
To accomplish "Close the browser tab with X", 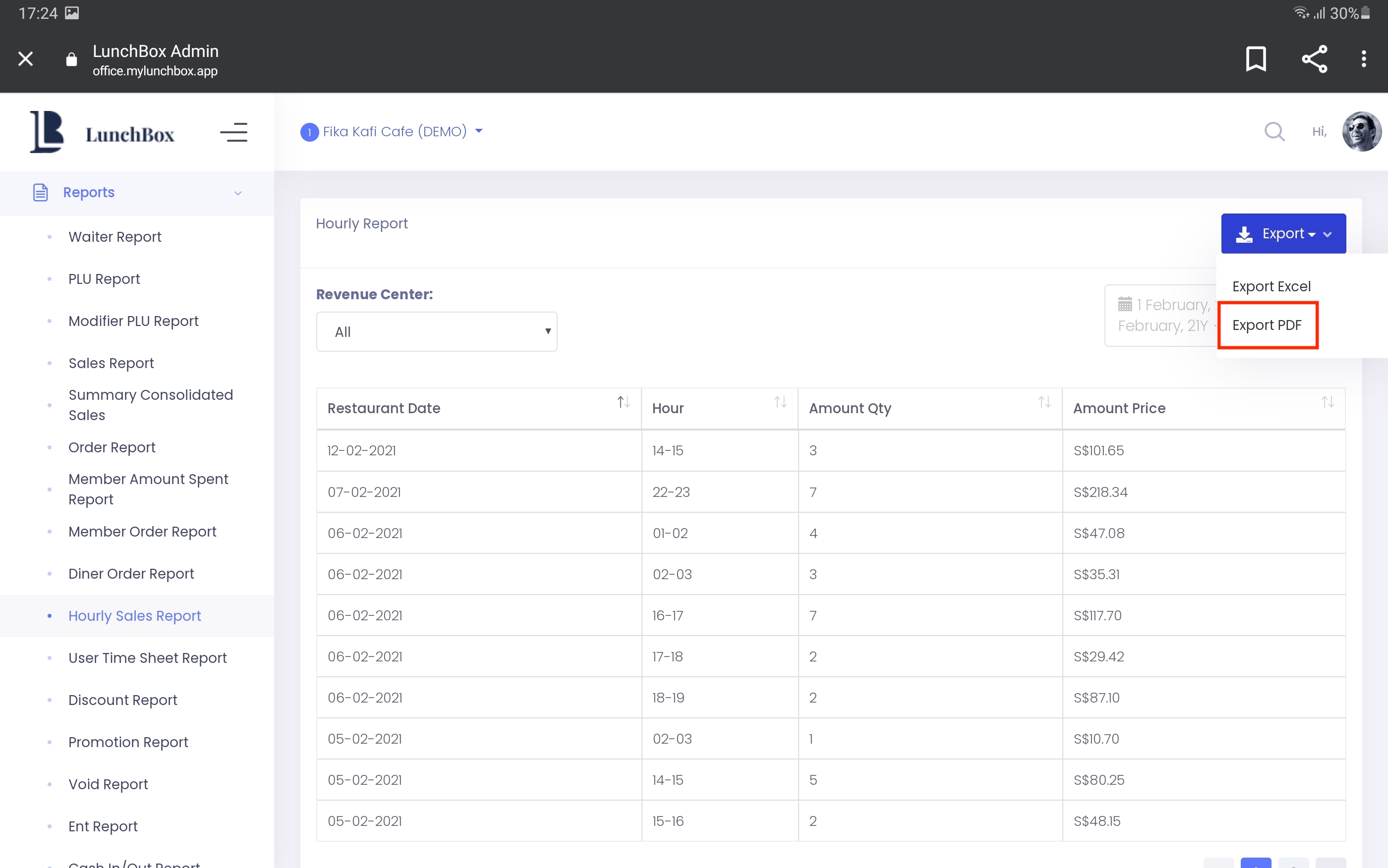I will tap(25, 58).
